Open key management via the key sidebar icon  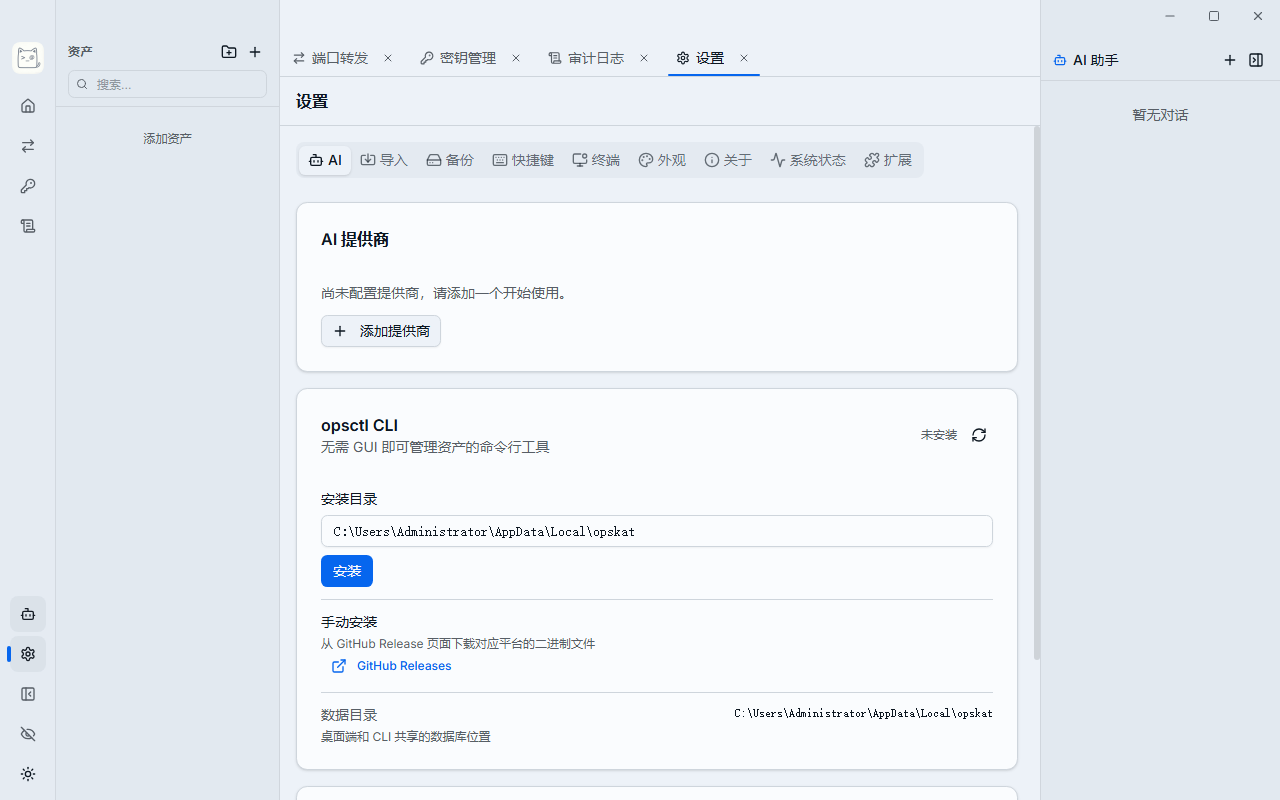[27, 186]
